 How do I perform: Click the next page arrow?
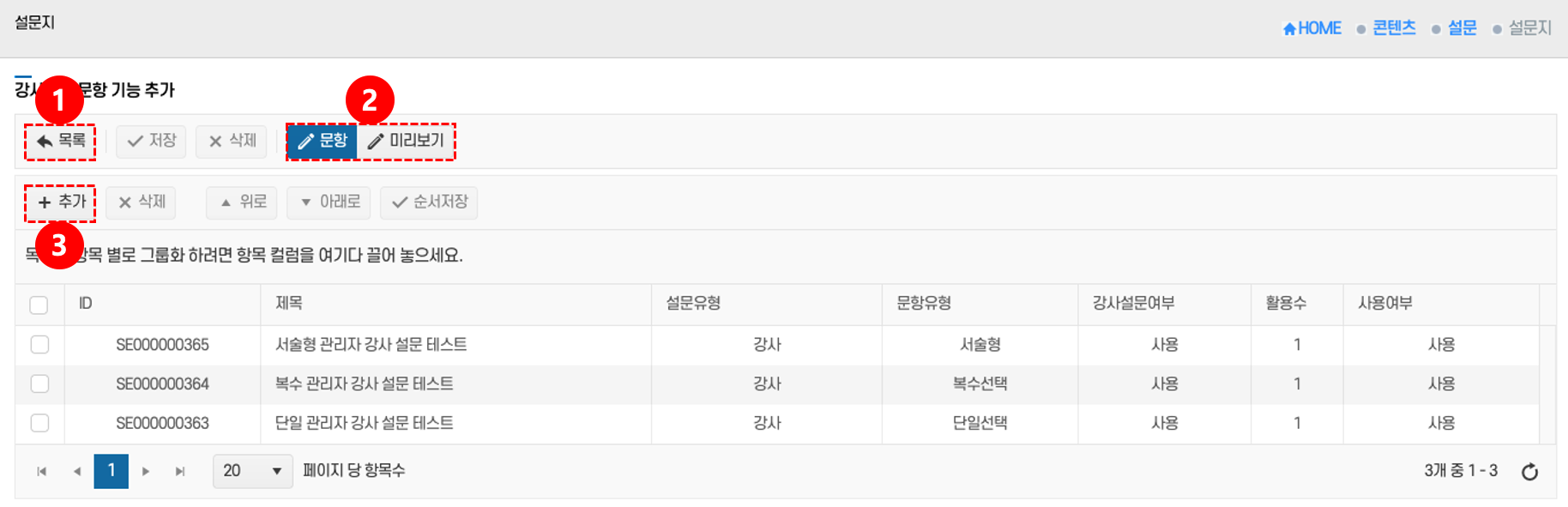point(146,472)
